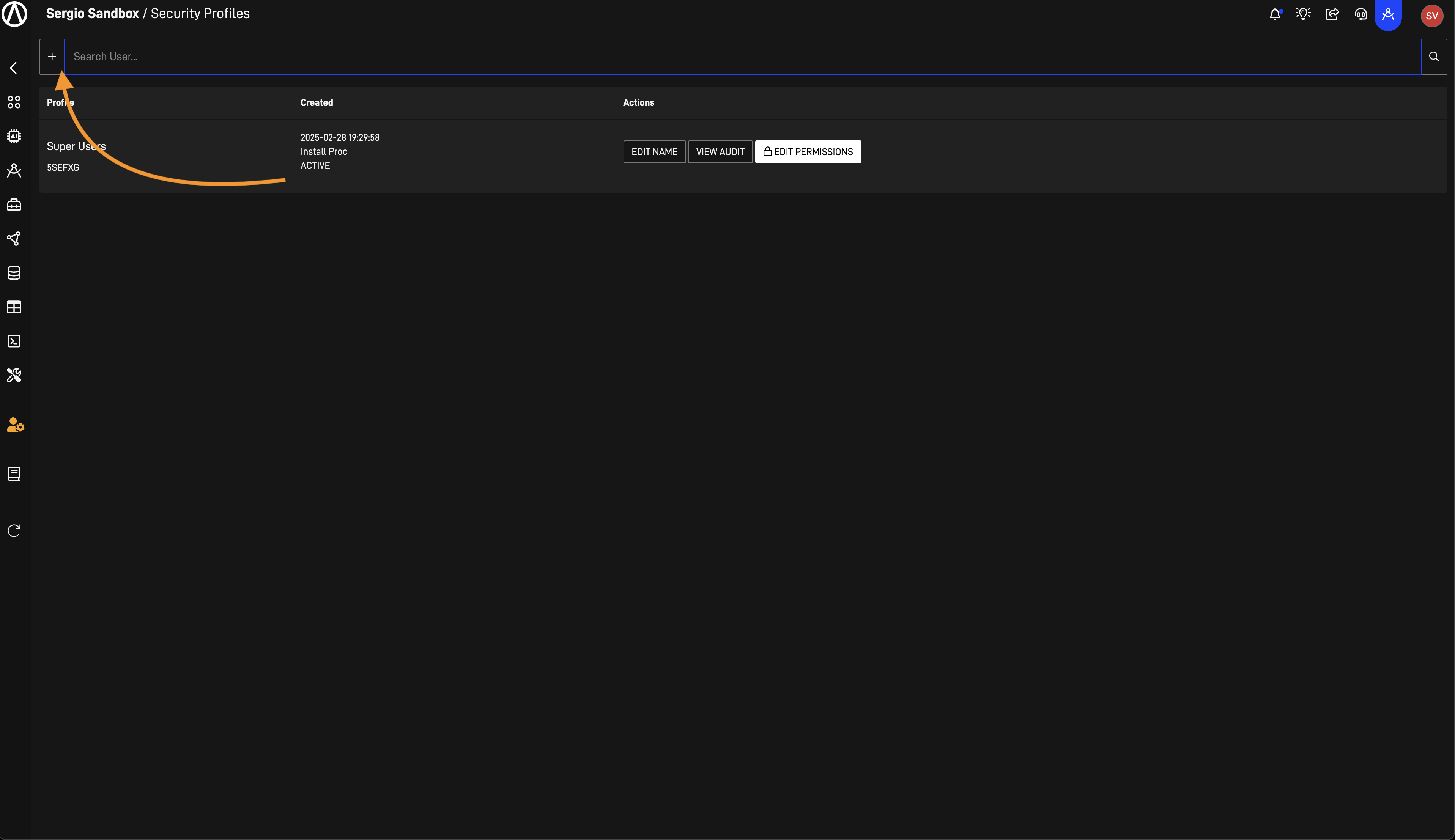Open the table grid sidebar icon
The width and height of the screenshot is (1455, 840).
point(14,307)
